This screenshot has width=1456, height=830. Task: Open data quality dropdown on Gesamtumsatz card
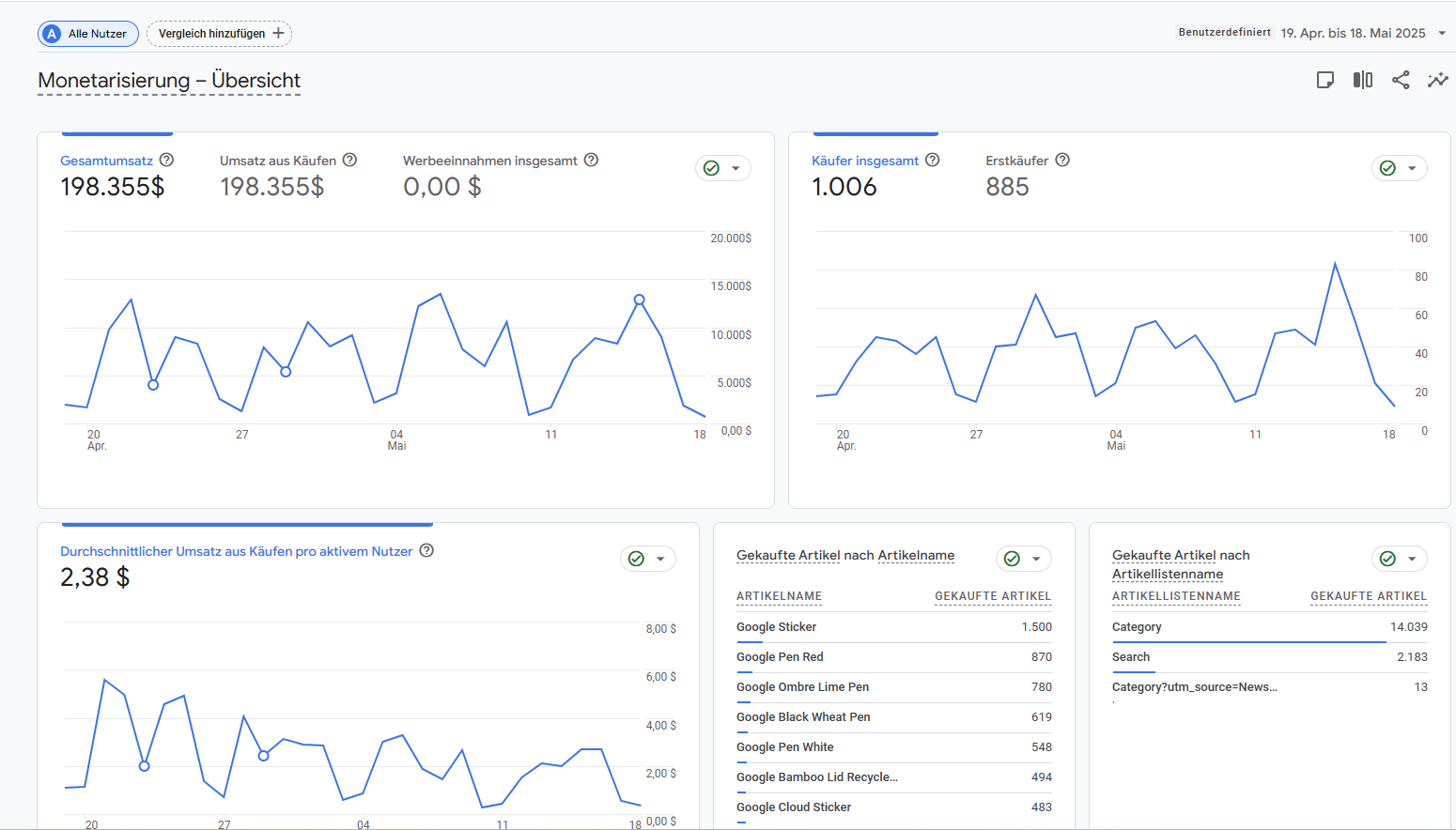723,168
